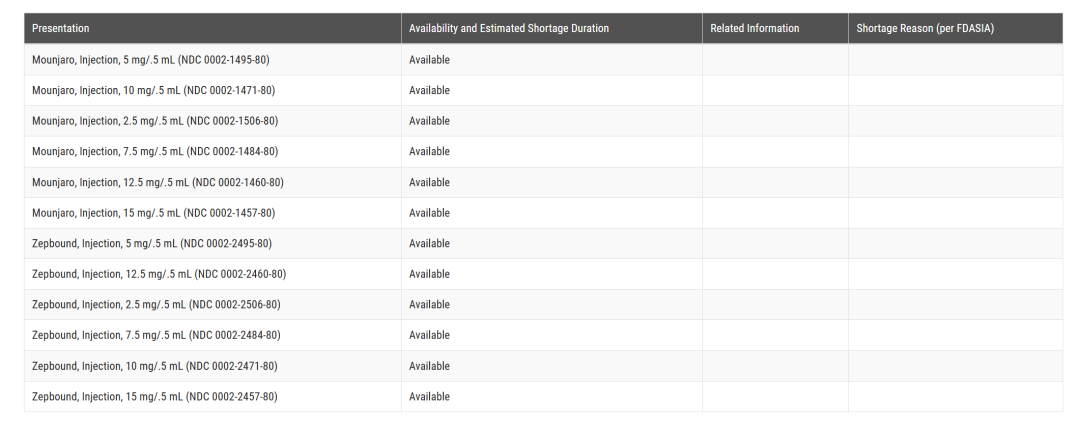Select the Mounjaro 5 mg/.5 mL presentation row

(150, 60)
